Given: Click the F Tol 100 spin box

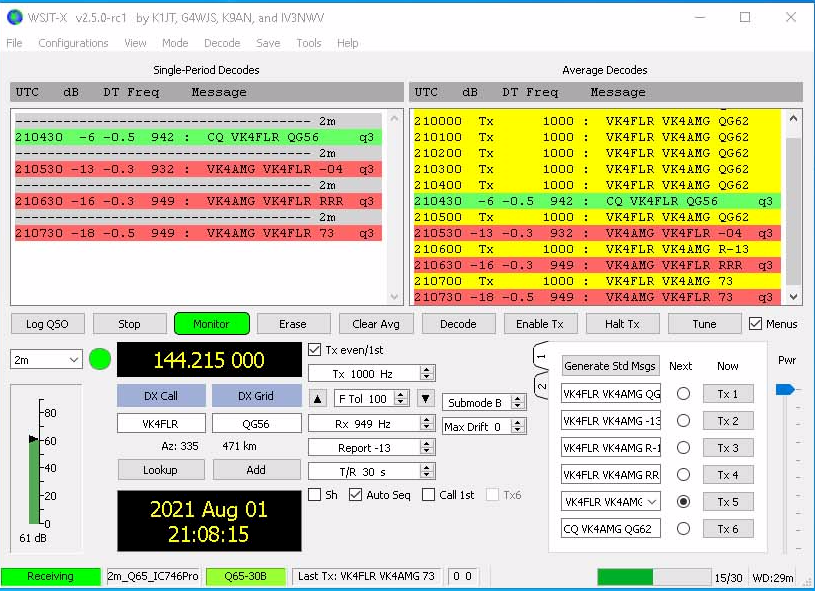Looking at the screenshot, I should pos(371,399).
